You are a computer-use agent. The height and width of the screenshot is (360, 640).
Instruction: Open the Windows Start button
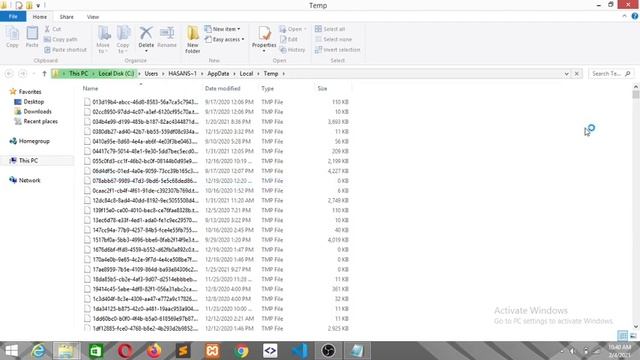[x=11, y=351]
